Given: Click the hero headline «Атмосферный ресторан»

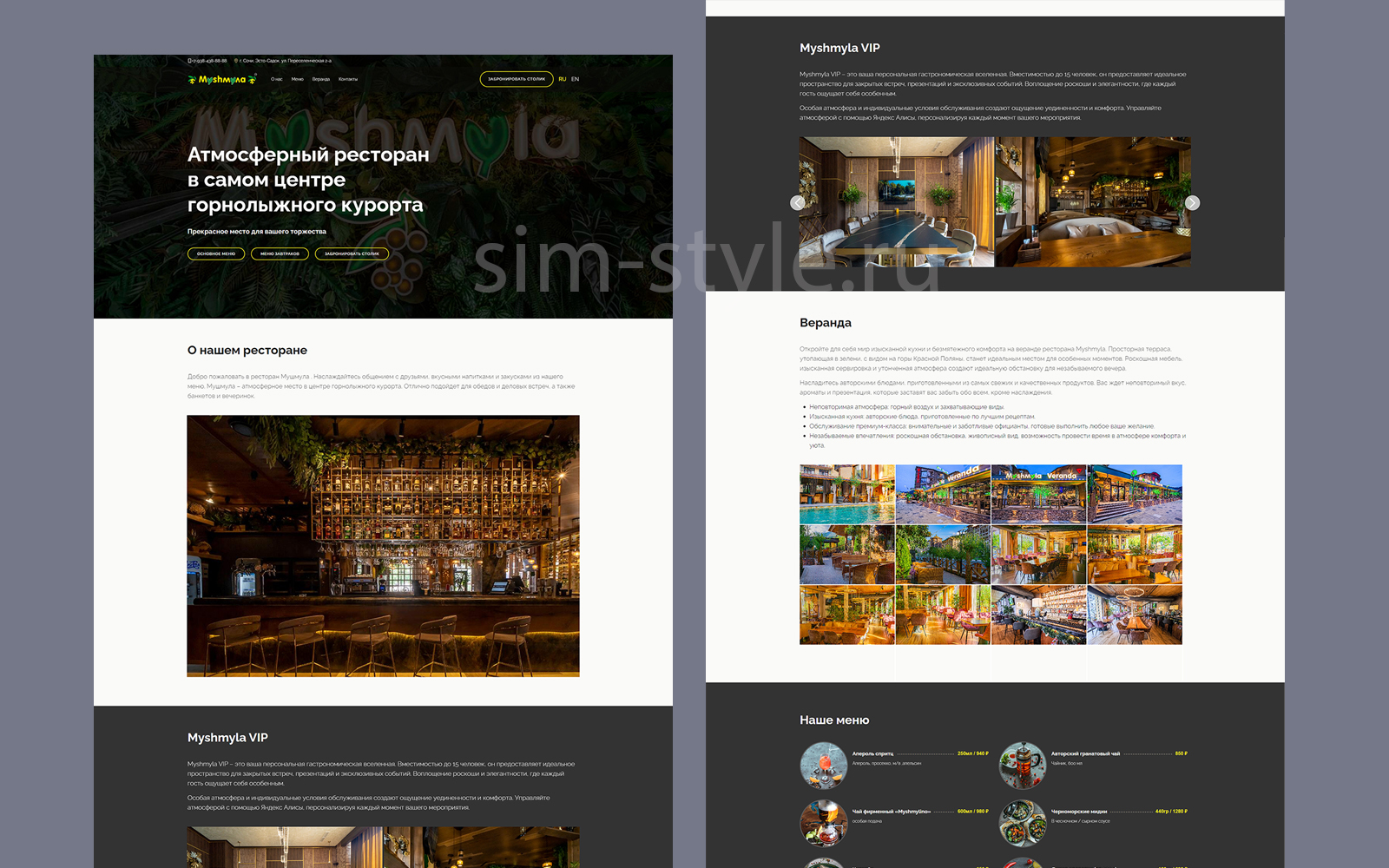Looking at the screenshot, I should click(308, 155).
